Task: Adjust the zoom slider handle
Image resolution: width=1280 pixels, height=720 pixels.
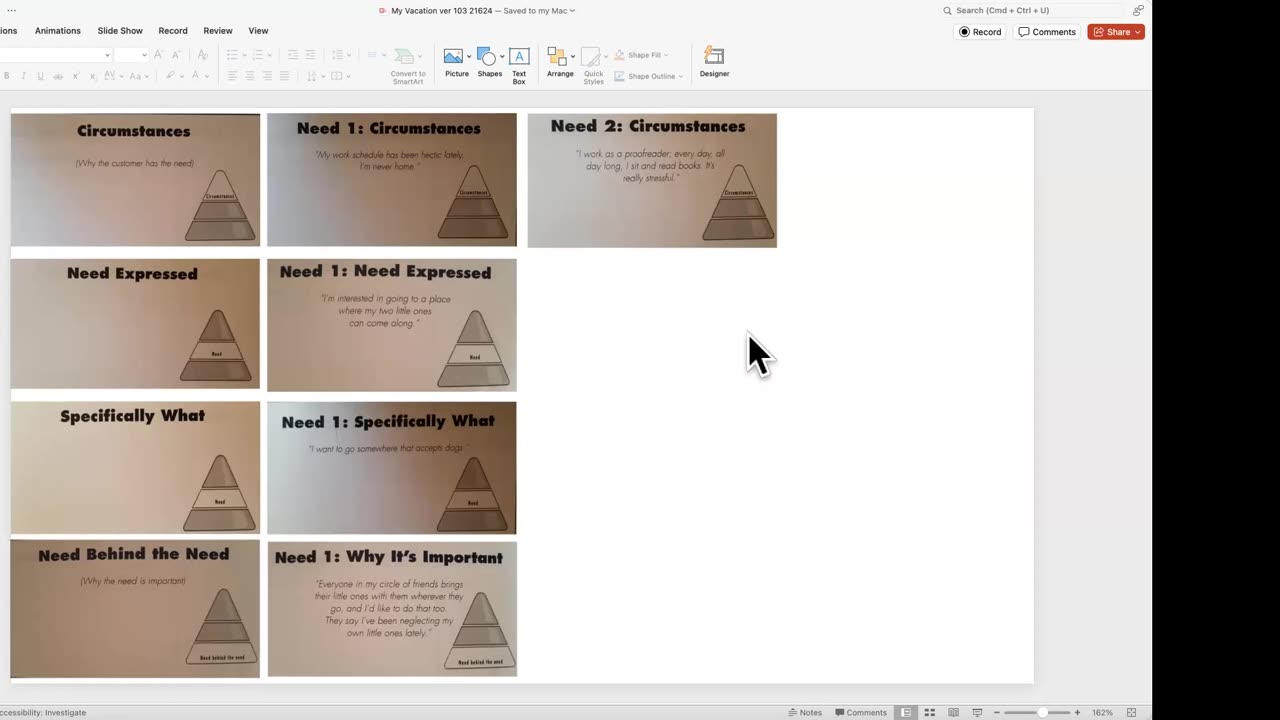Action: [x=1042, y=712]
